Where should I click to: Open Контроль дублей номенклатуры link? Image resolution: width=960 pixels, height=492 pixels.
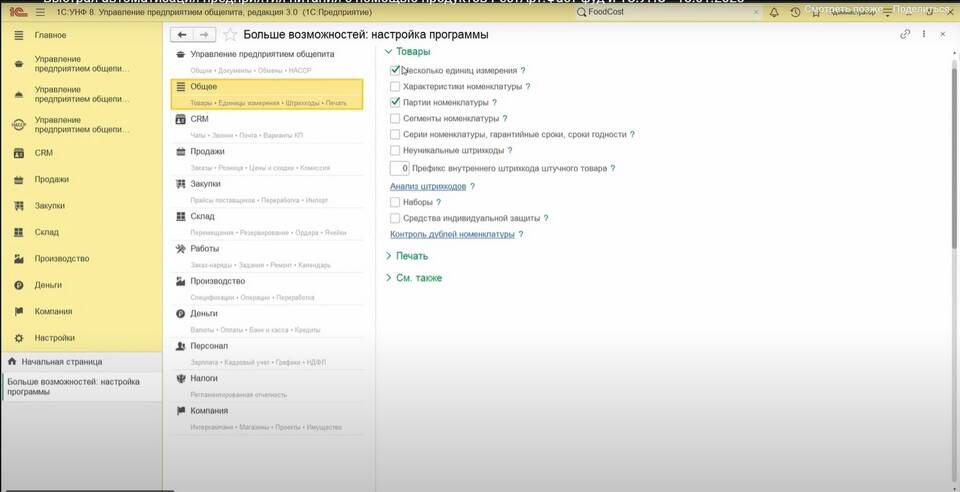[x=452, y=234]
